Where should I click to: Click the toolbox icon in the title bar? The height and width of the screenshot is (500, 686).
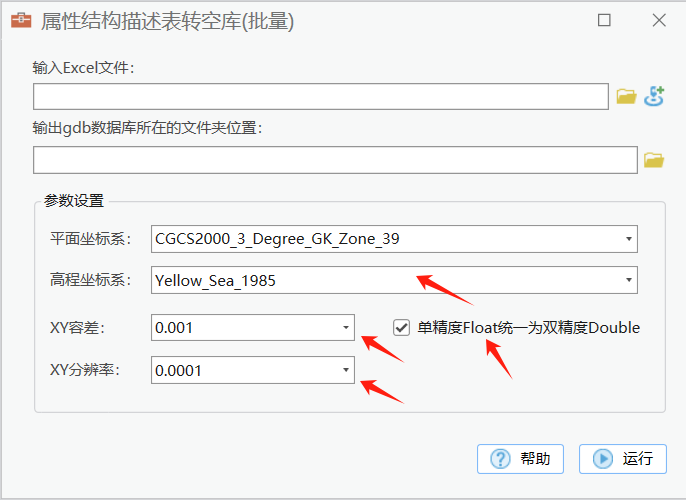(21, 21)
